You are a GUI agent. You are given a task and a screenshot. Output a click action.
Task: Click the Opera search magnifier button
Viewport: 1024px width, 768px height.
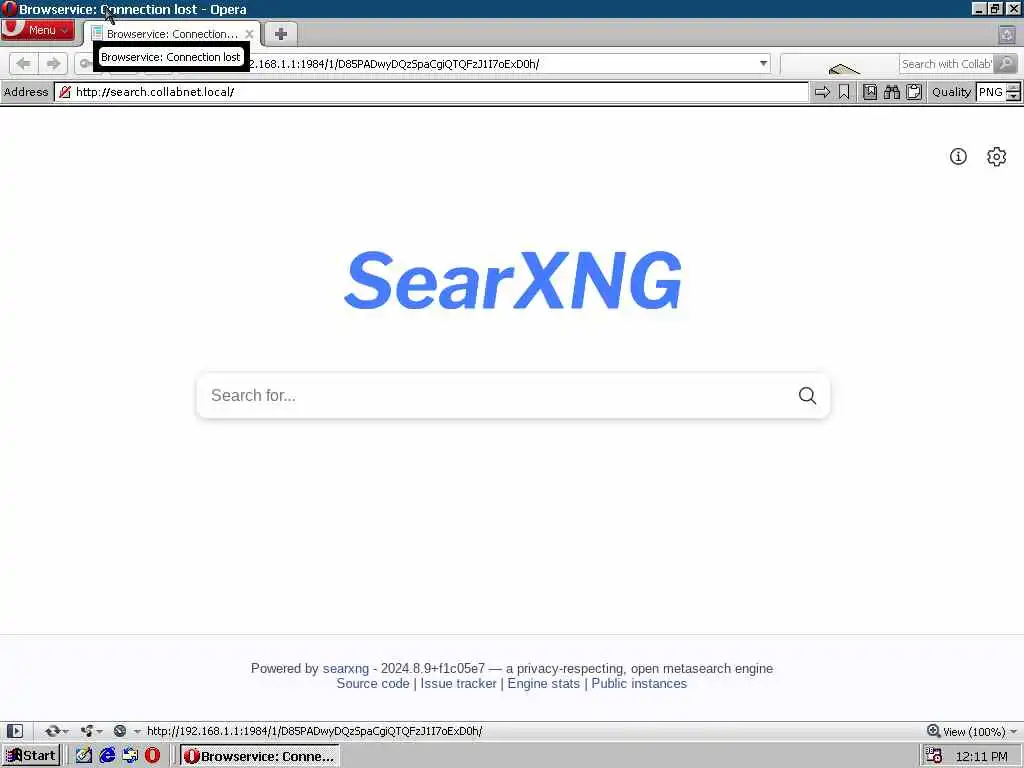pyautogui.click(x=1006, y=63)
